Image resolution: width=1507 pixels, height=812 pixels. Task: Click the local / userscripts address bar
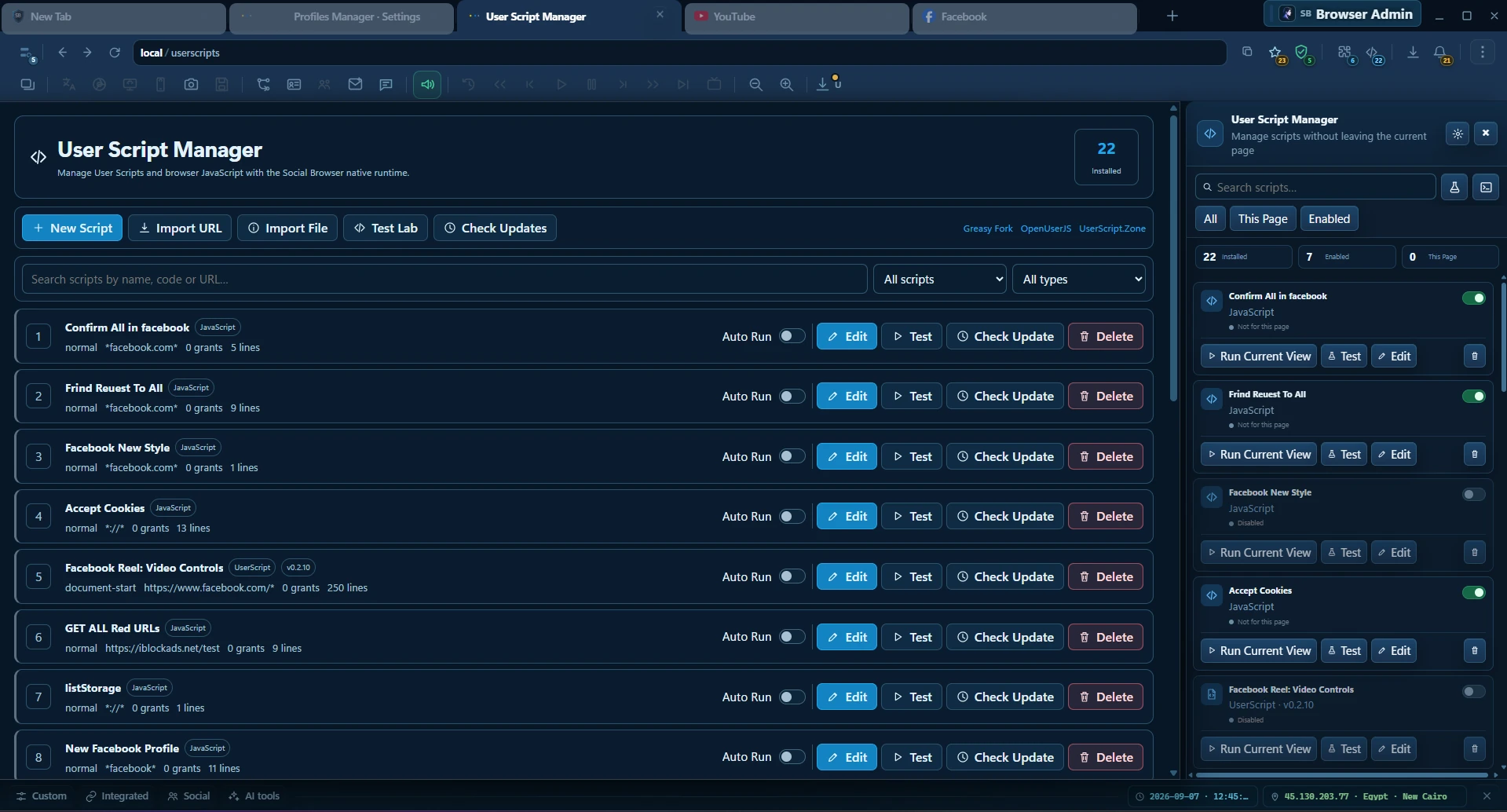click(x=679, y=53)
